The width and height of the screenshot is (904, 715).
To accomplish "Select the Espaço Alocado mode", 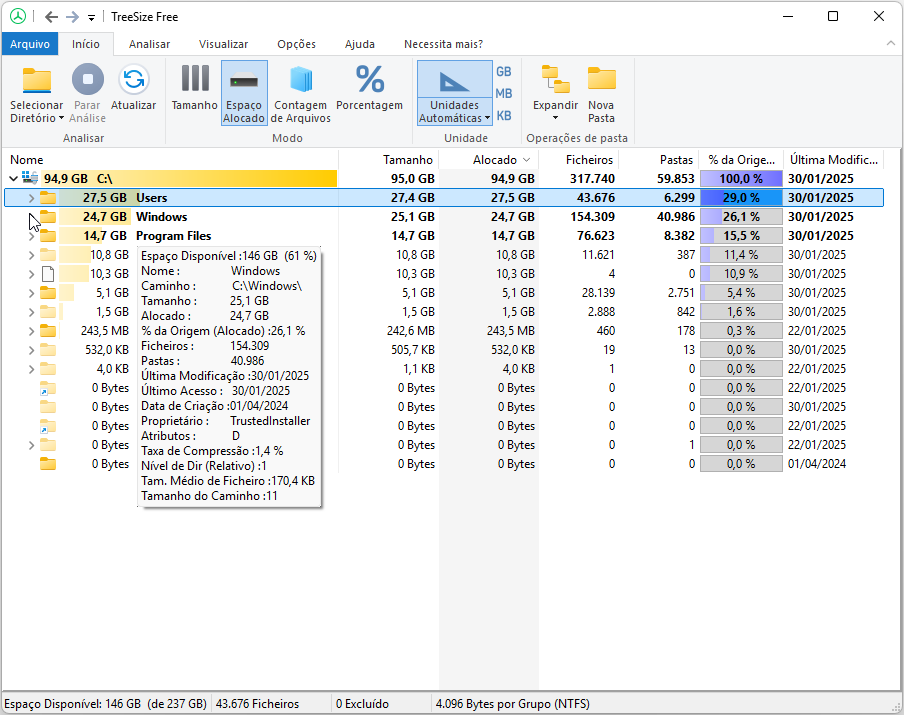I will [244, 92].
